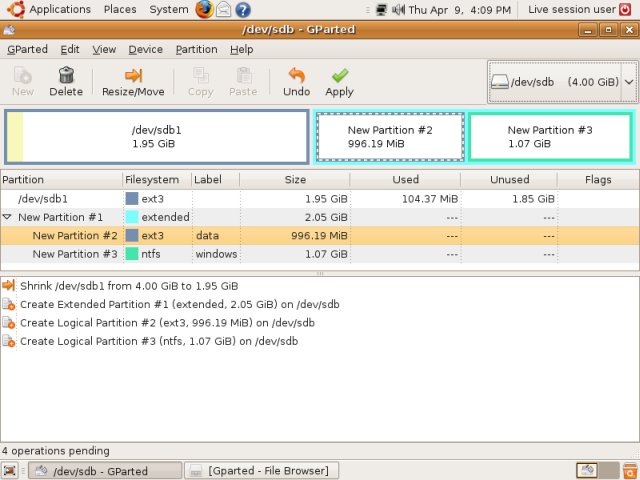Click the Flags column header

pyautogui.click(x=598, y=180)
